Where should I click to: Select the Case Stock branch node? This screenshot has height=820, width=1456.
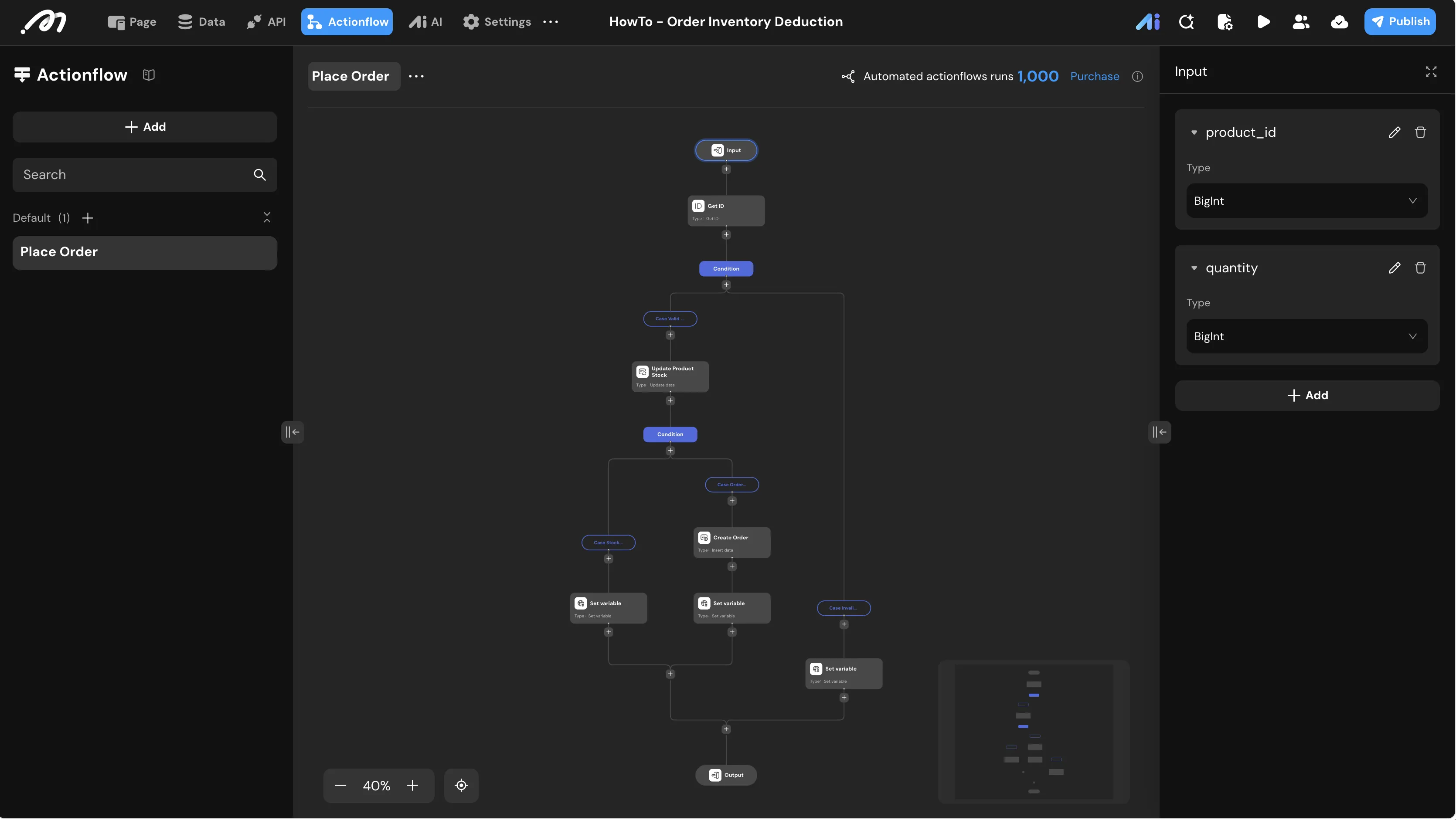coord(608,543)
